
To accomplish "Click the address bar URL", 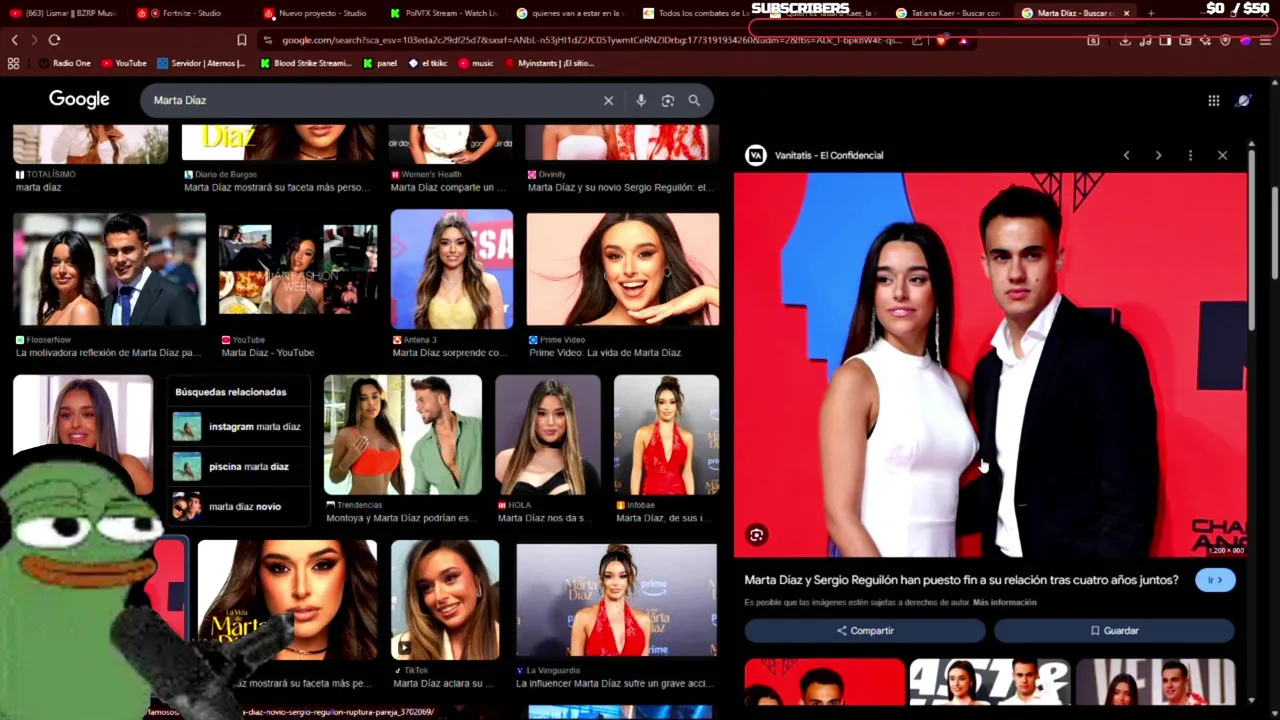I will (x=590, y=41).
